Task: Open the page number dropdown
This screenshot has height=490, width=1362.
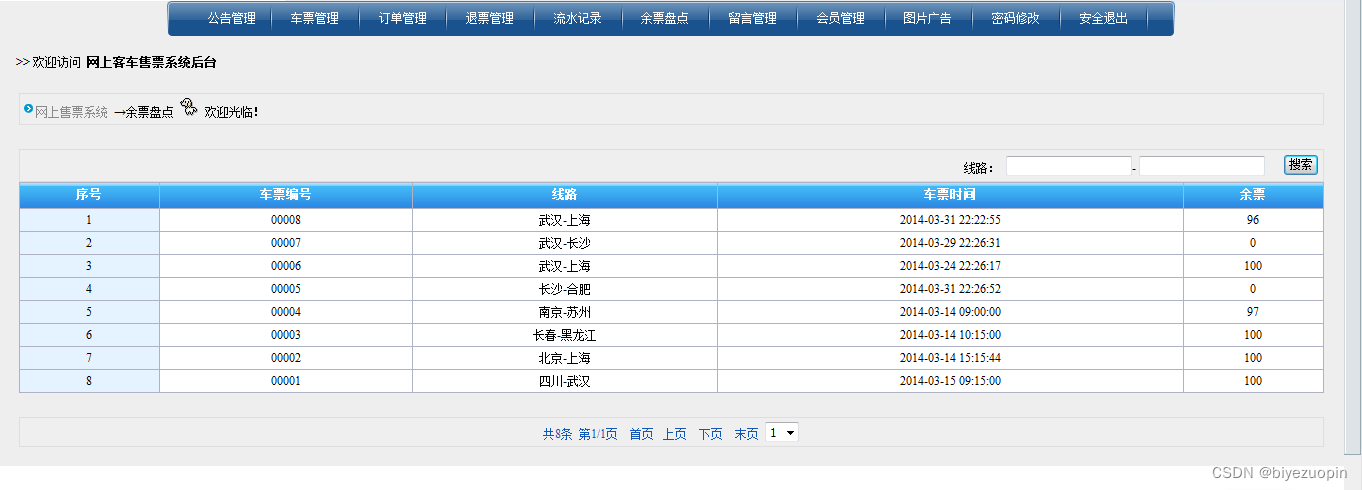Action: (x=782, y=433)
